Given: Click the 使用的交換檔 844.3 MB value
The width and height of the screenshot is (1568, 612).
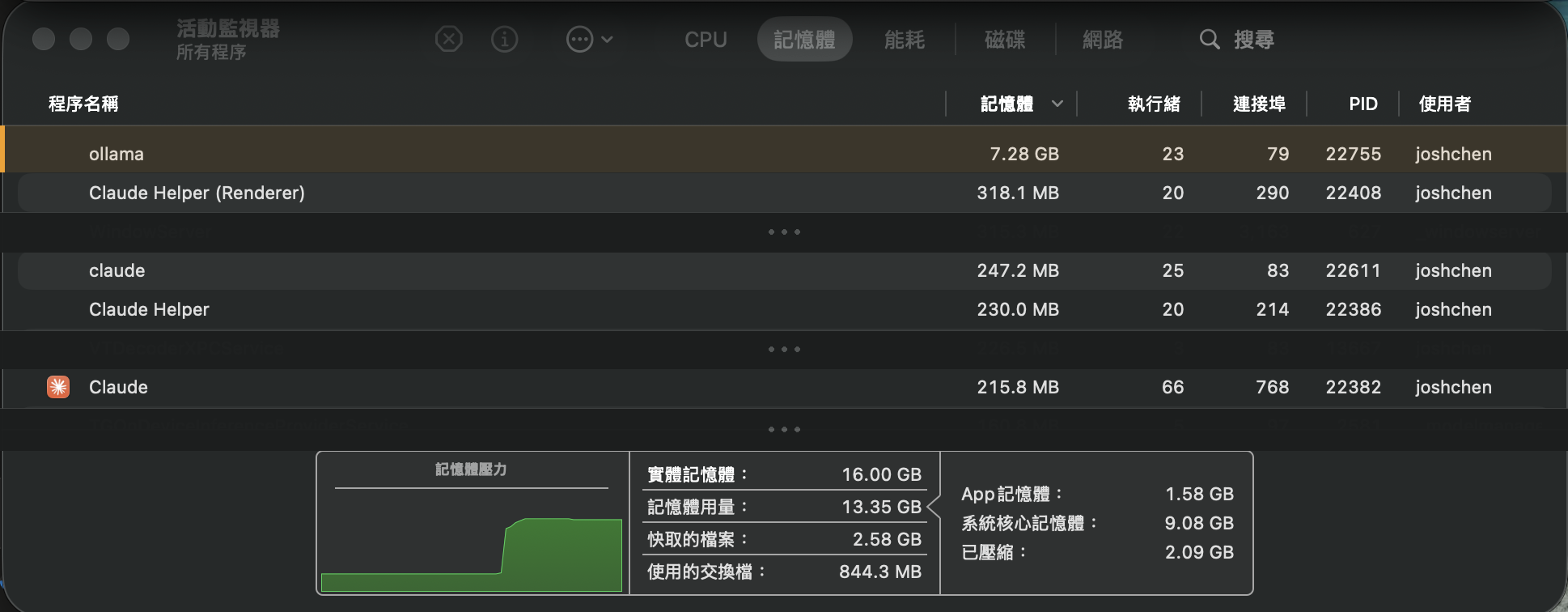Looking at the screenshot, I should [880, 572].
